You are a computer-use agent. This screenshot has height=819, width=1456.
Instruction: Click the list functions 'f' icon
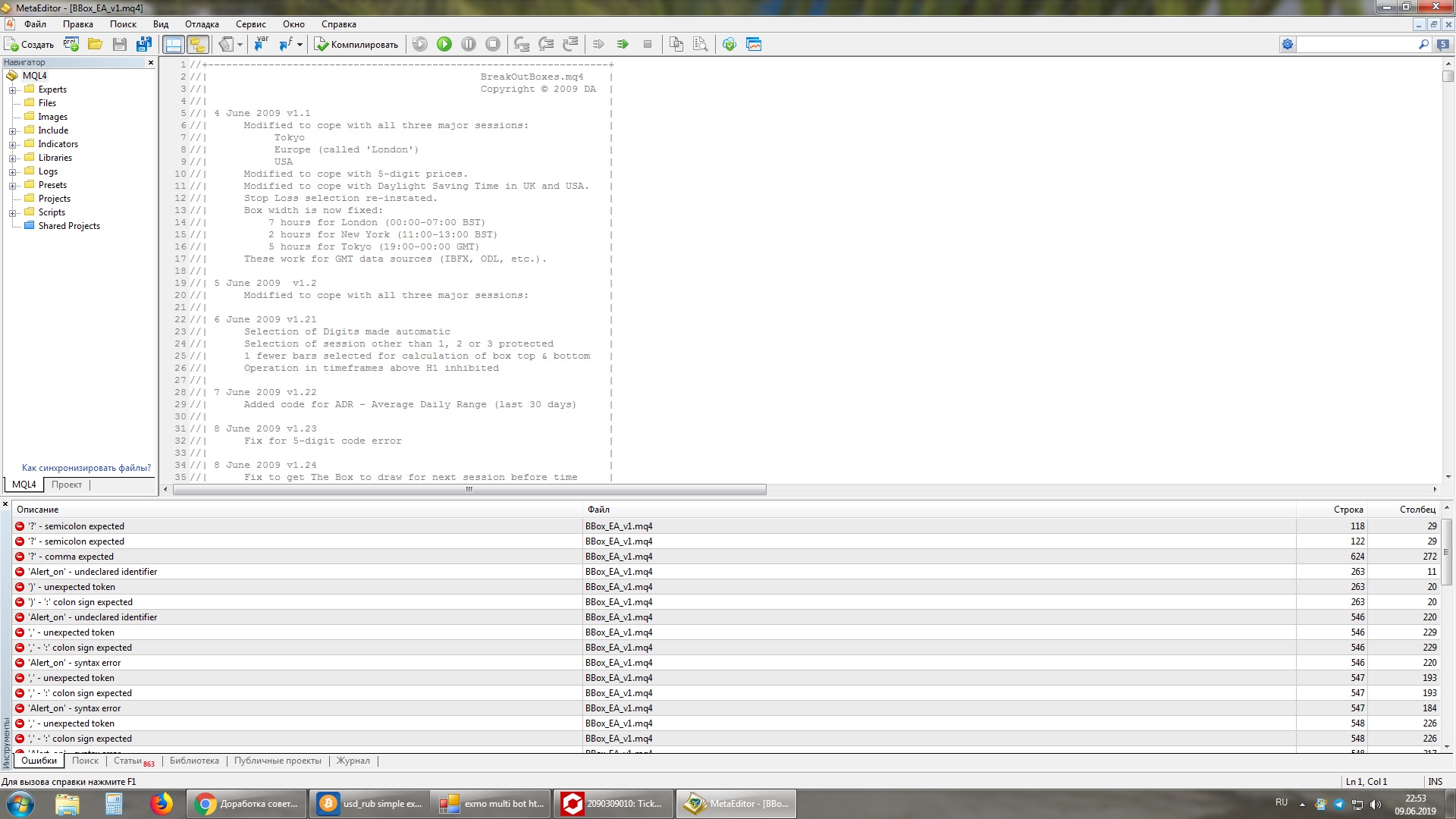point(285,44)
